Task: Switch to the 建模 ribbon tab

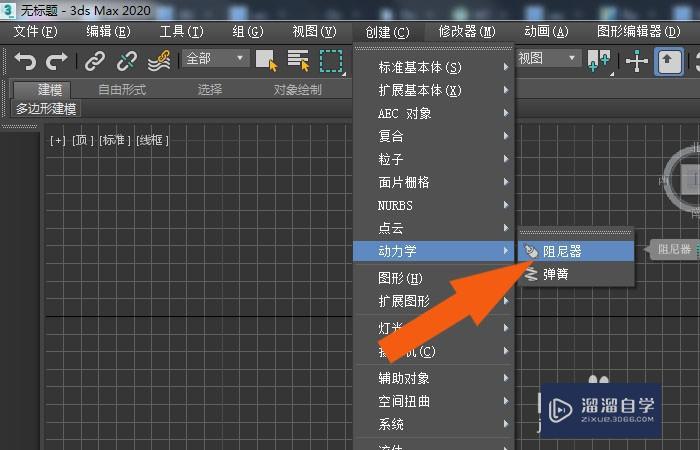Action: [42, 90]
